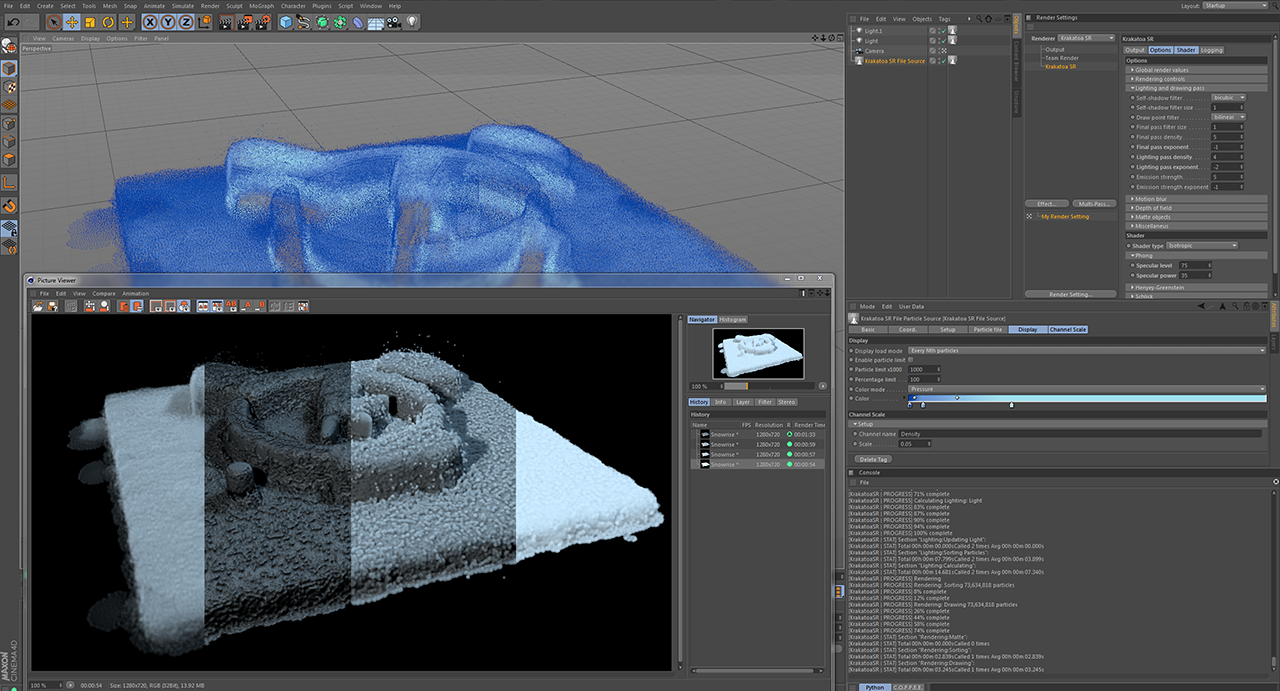
Task: Switch to the Logging tab
Action: coord(1212,50)
